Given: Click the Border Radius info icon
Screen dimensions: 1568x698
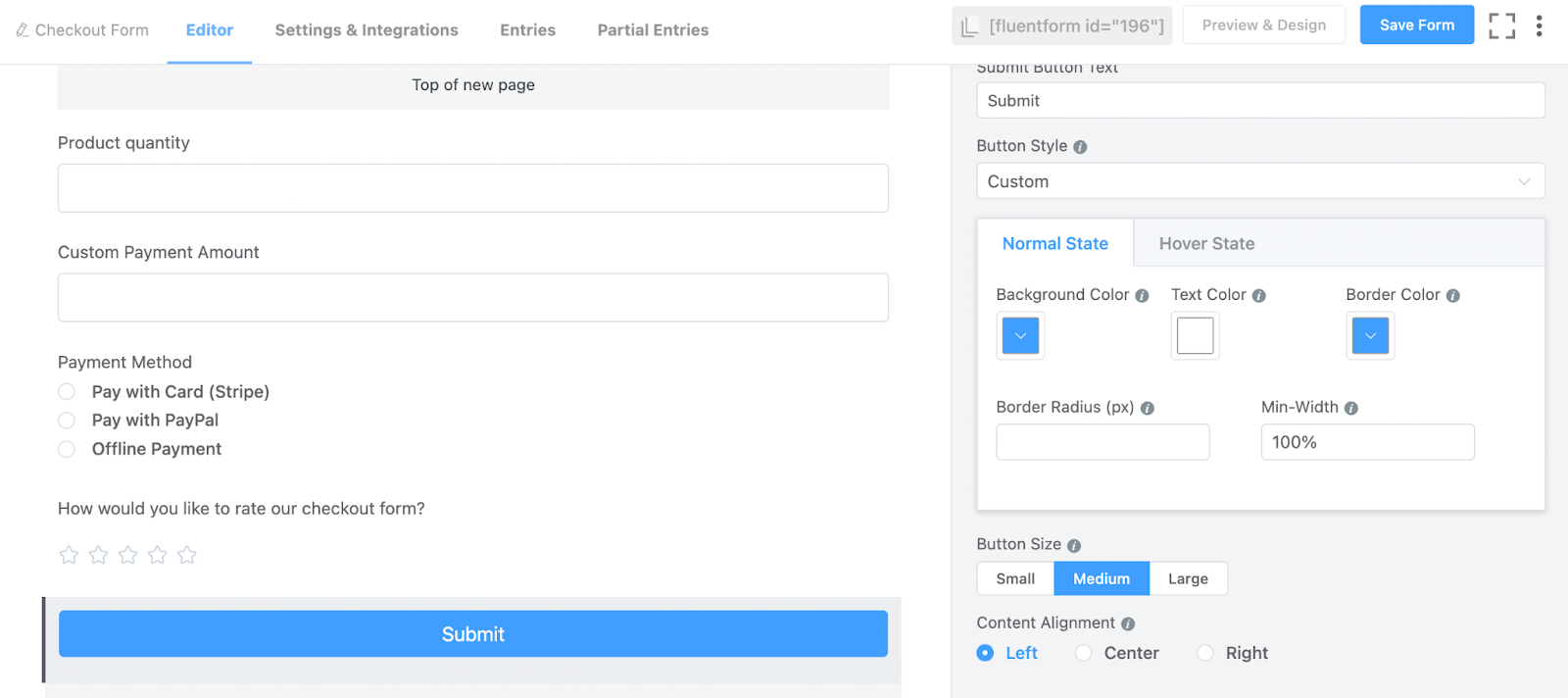Looking at the screenshot, I should [1148, 409].
